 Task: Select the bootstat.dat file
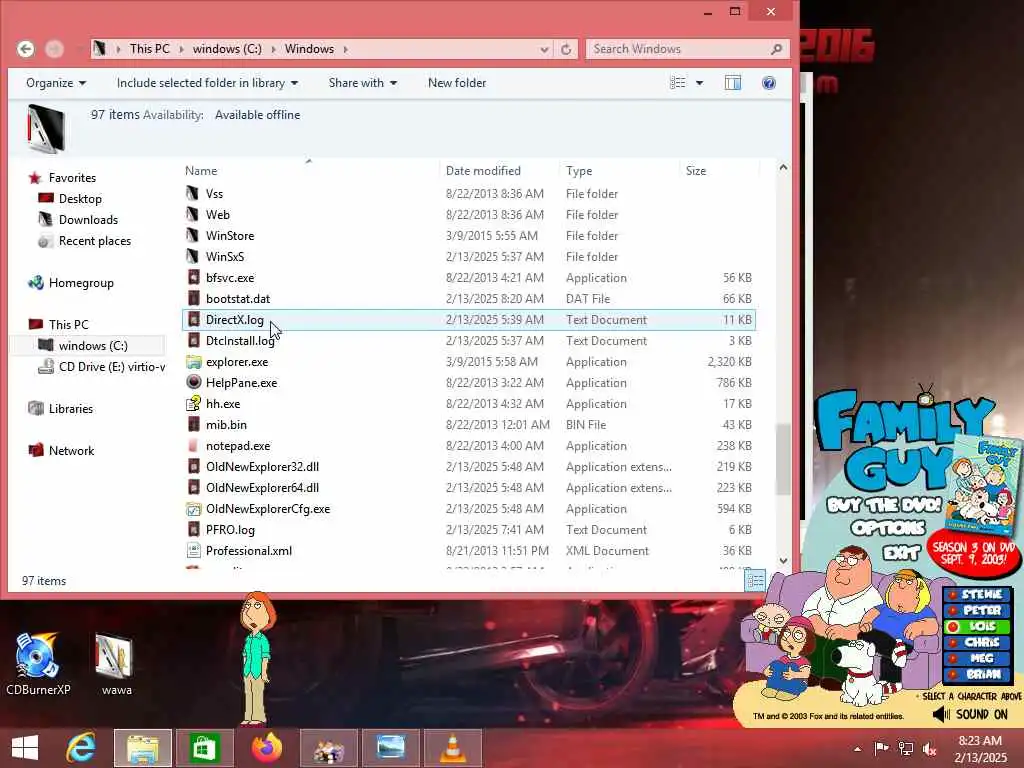[x=238, y=298]
